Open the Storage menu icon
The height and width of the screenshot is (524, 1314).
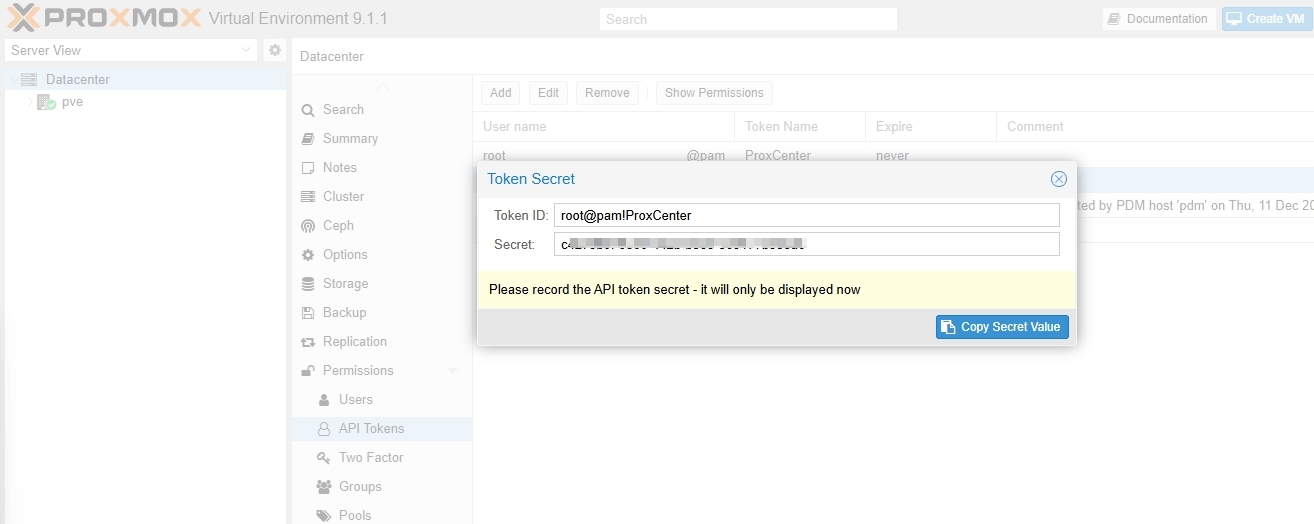pos(308,284)
